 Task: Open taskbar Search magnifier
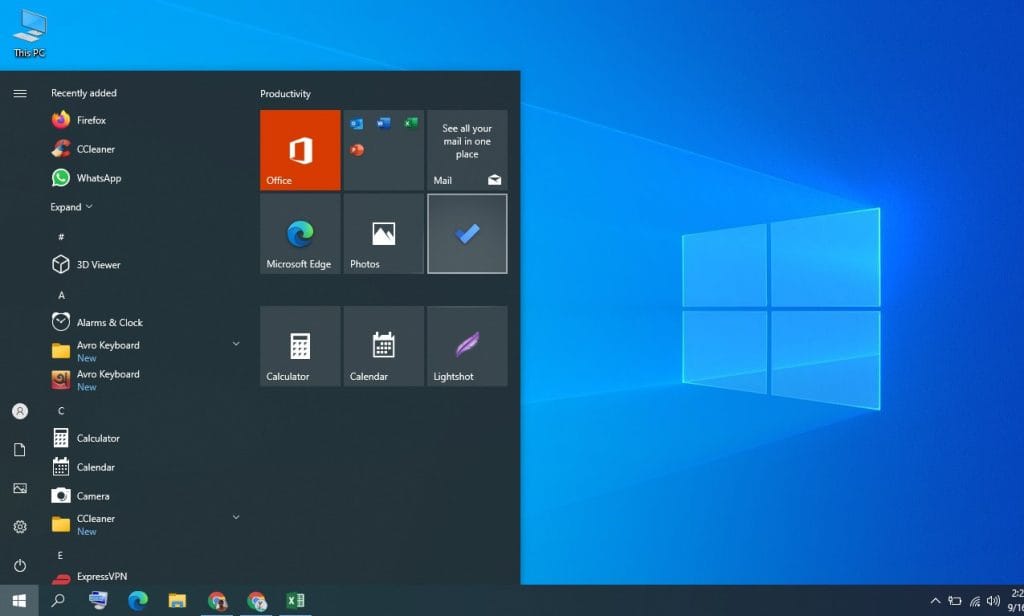(58, 600)
